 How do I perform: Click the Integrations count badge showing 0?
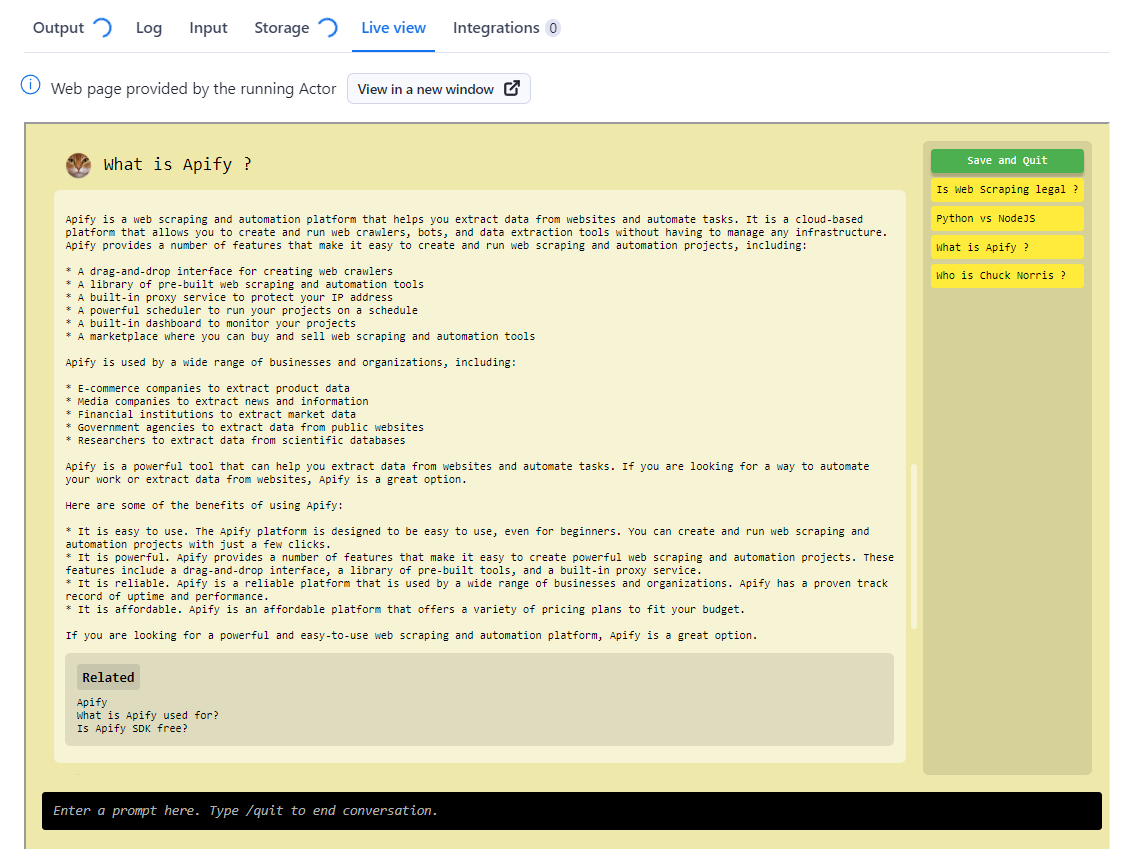tap(552, 28)
